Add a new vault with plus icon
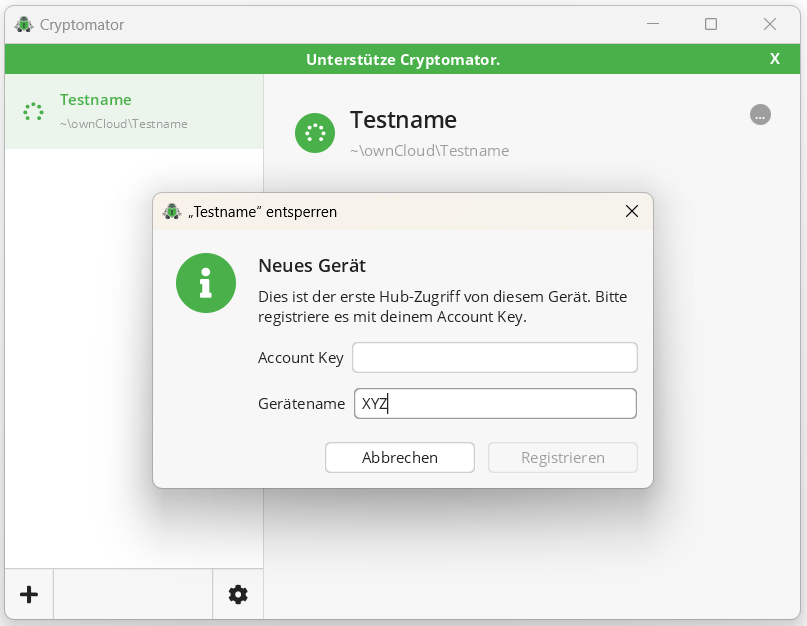The width and height of the screenshot is (807, 626). point(29,594)
